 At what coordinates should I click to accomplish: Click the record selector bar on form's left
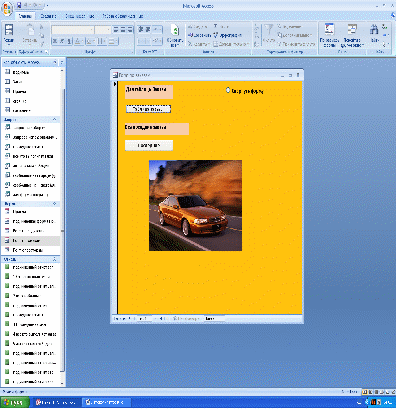coord(115,197)
